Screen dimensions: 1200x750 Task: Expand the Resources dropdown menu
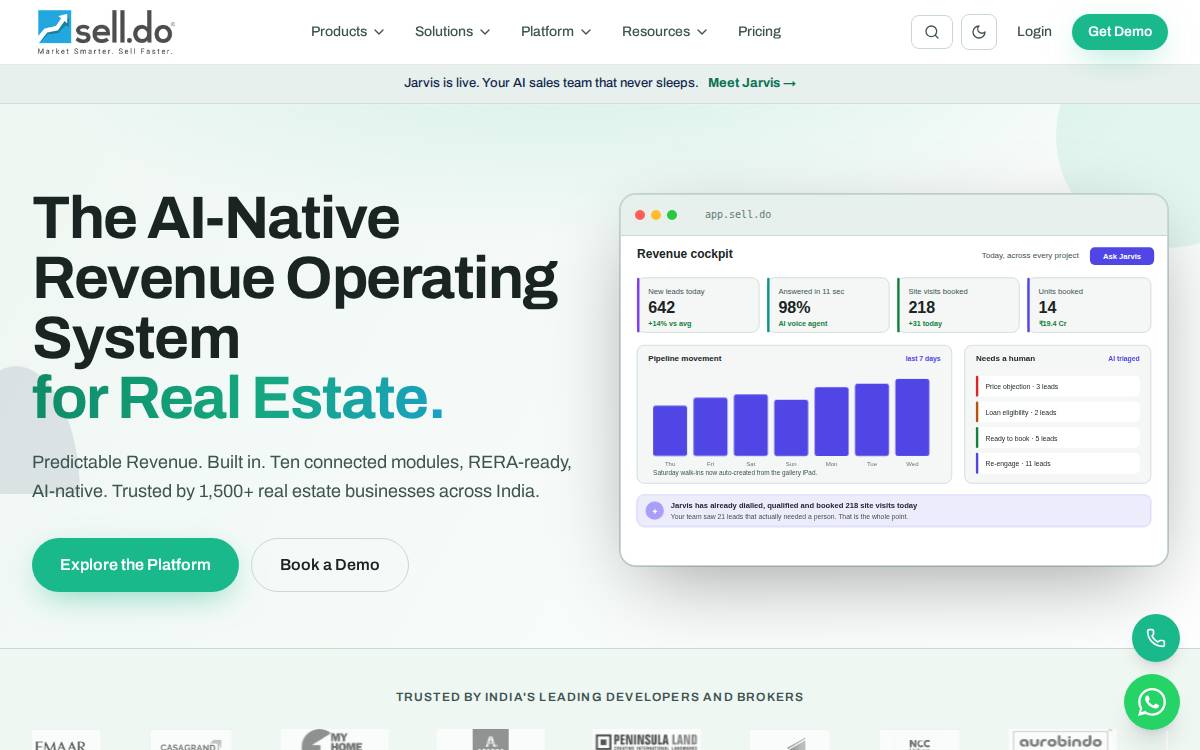(x=664, y=32)
